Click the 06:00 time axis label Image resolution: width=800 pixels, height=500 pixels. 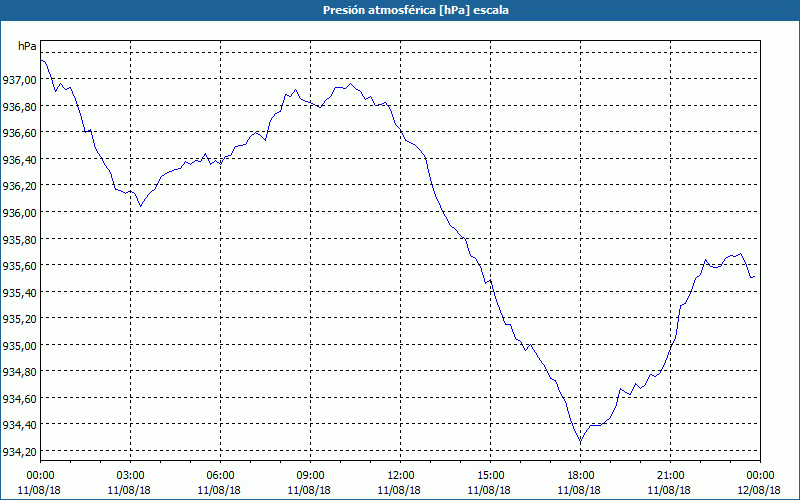pos(220,476)
